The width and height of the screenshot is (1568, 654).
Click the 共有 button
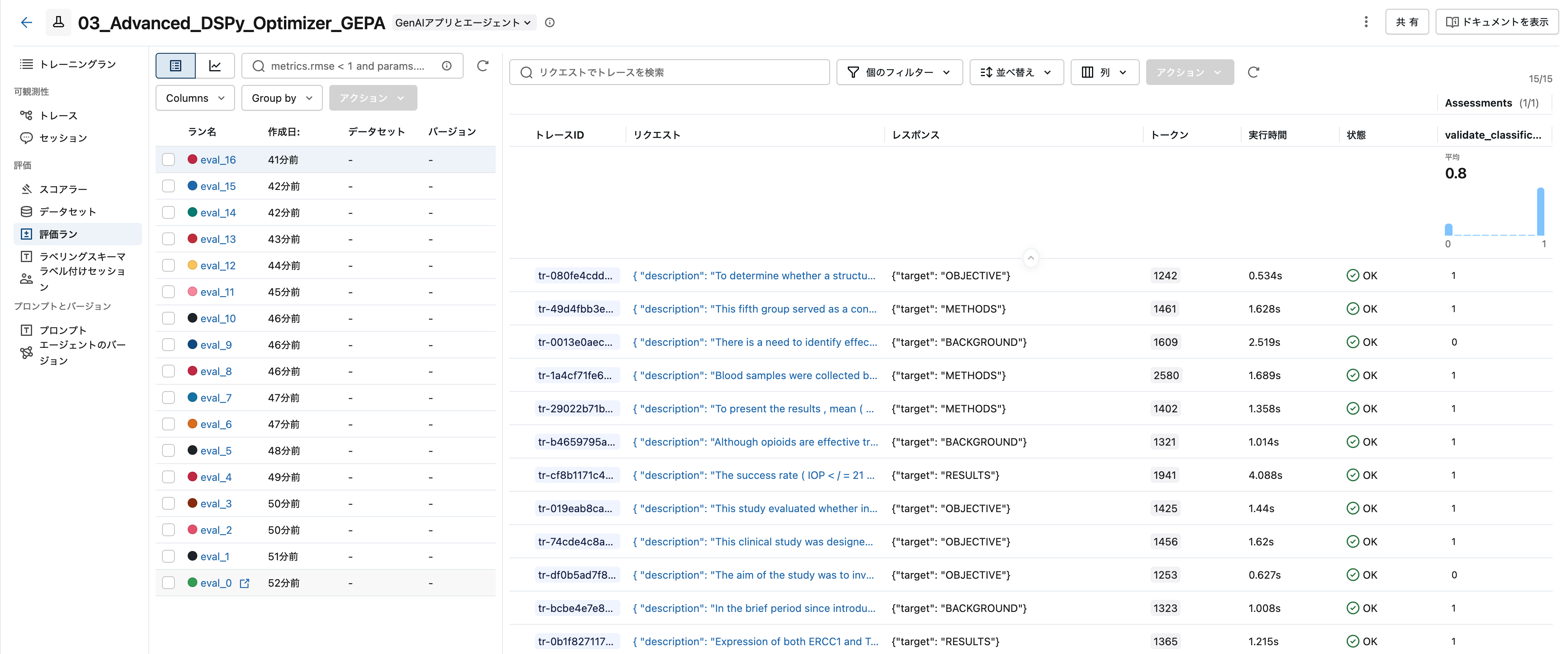pyautogui.click(x=1407, y=22)
